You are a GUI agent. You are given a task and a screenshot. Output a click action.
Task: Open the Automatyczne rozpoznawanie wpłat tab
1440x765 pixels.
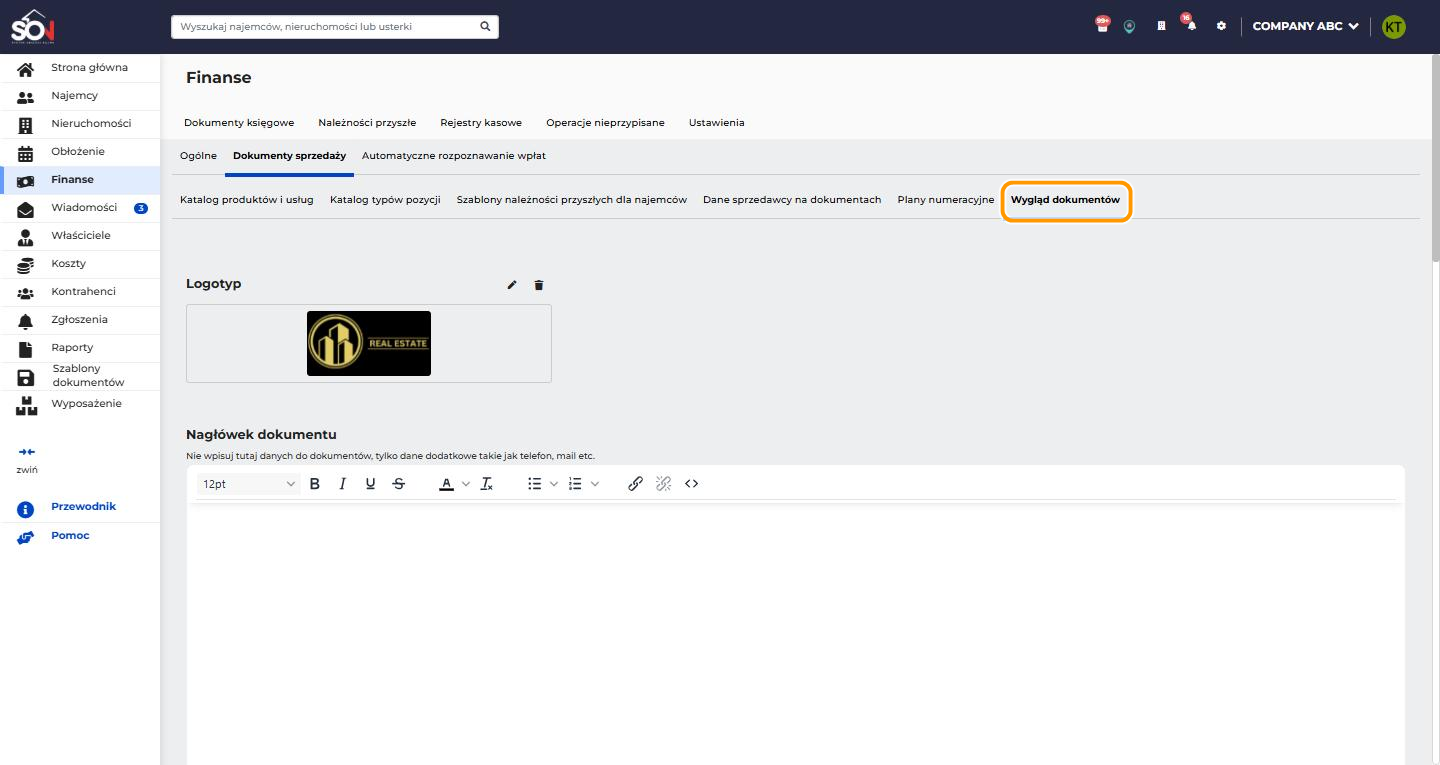(x=454, y=156)
